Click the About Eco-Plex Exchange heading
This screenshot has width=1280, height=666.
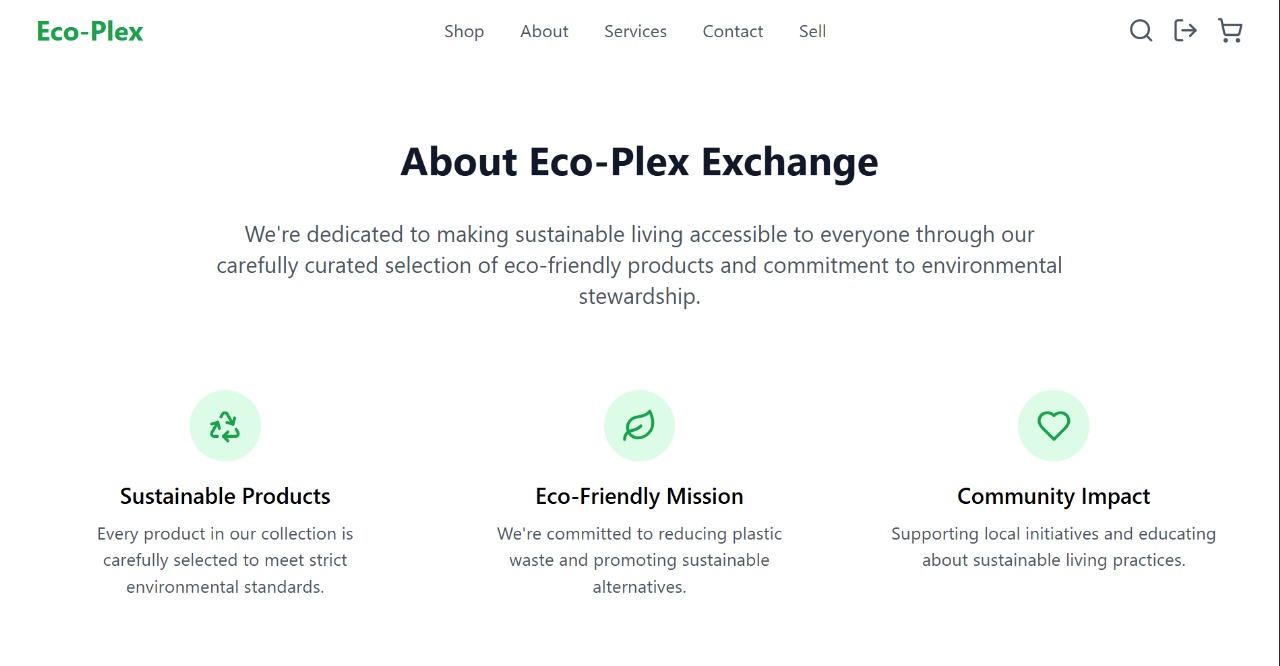pos(639,162)
